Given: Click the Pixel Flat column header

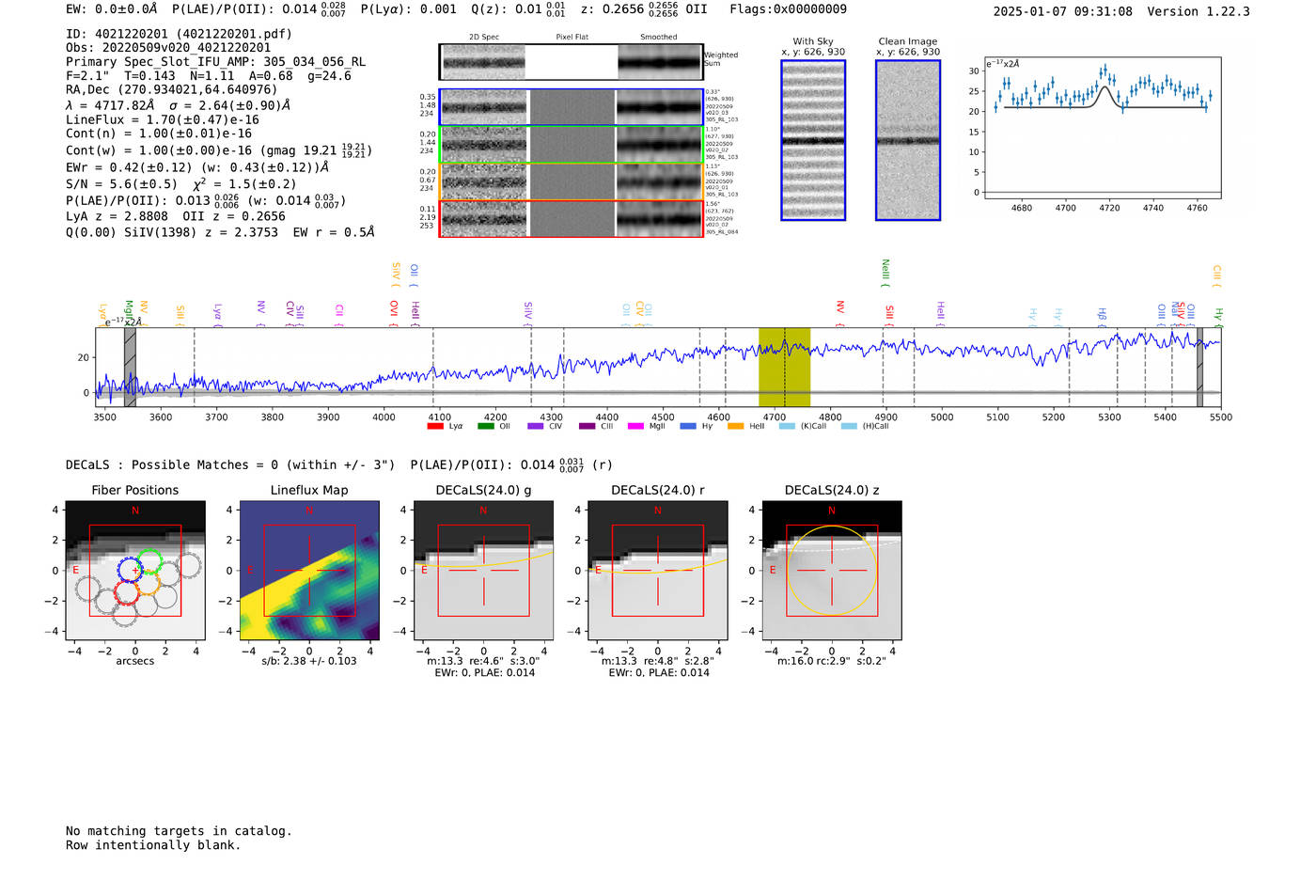Looking at the screenshot, I should [572, 38].
